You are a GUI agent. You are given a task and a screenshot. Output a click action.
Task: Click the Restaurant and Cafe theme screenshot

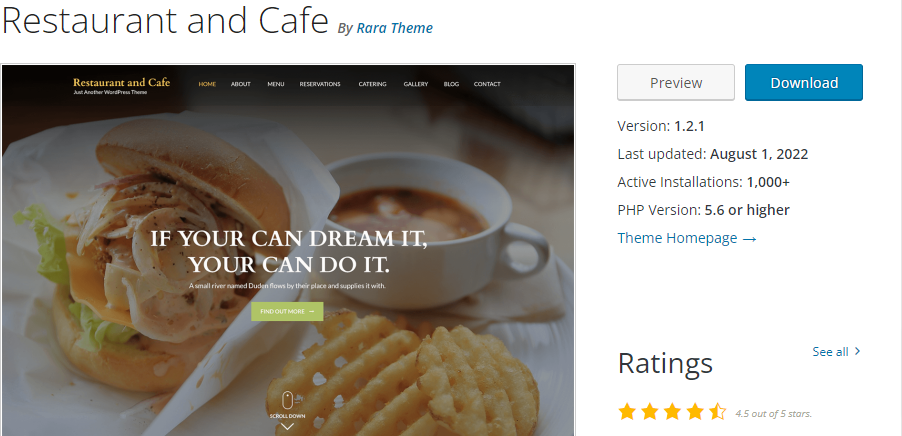[x=288, y=250]
